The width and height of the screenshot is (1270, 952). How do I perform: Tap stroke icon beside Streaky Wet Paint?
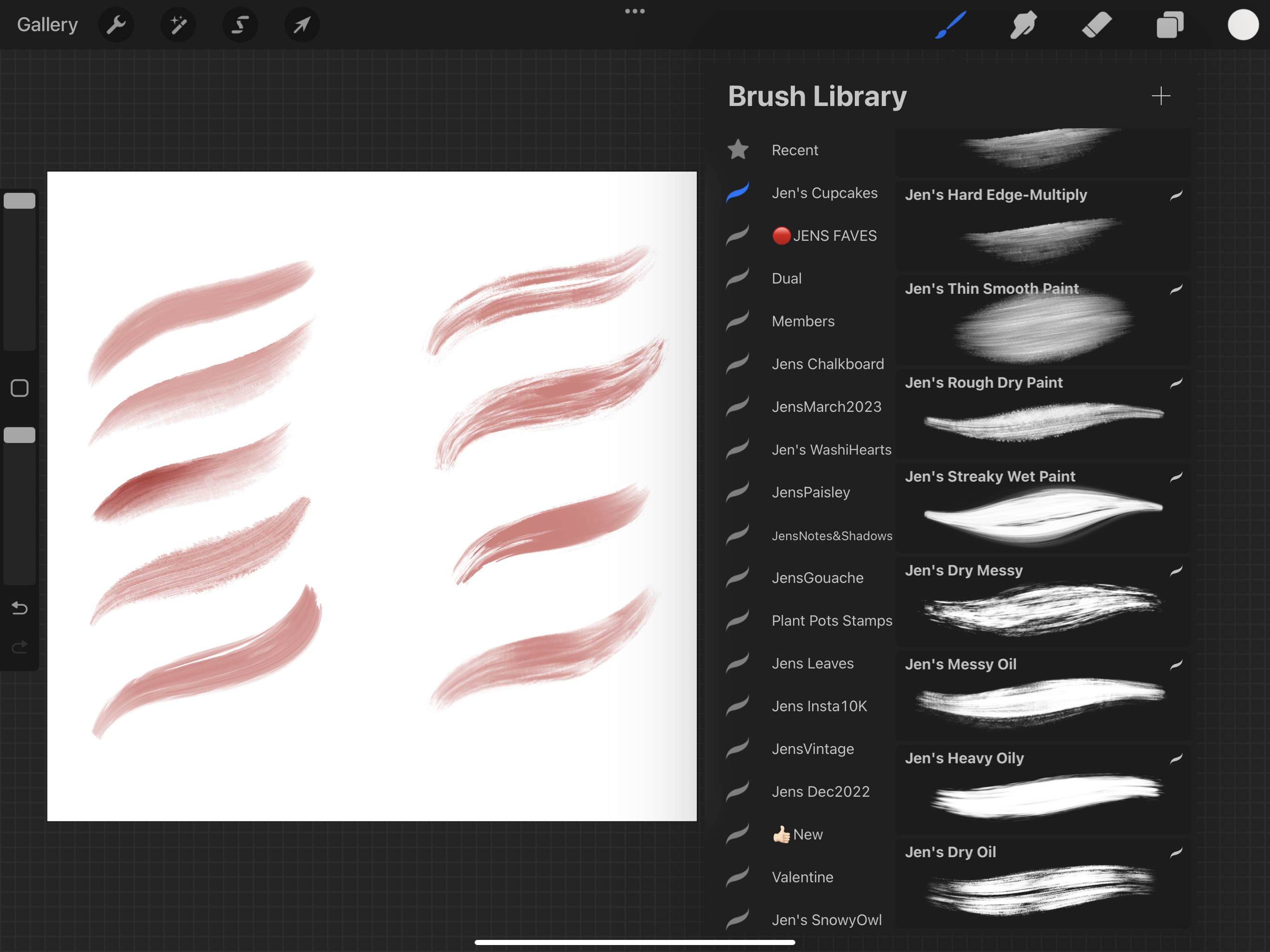1176,477
